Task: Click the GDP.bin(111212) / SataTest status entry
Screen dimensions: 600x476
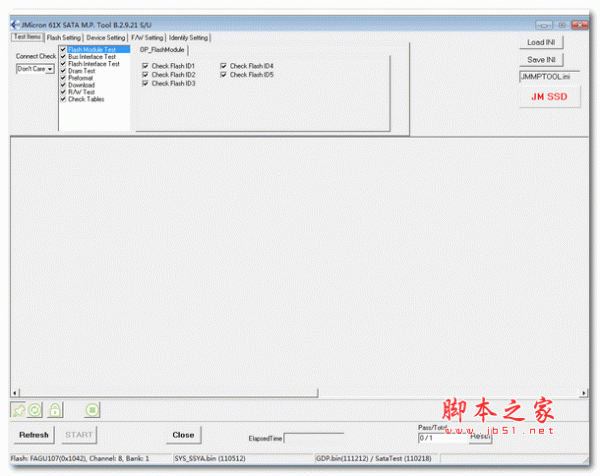Action: 377,458
